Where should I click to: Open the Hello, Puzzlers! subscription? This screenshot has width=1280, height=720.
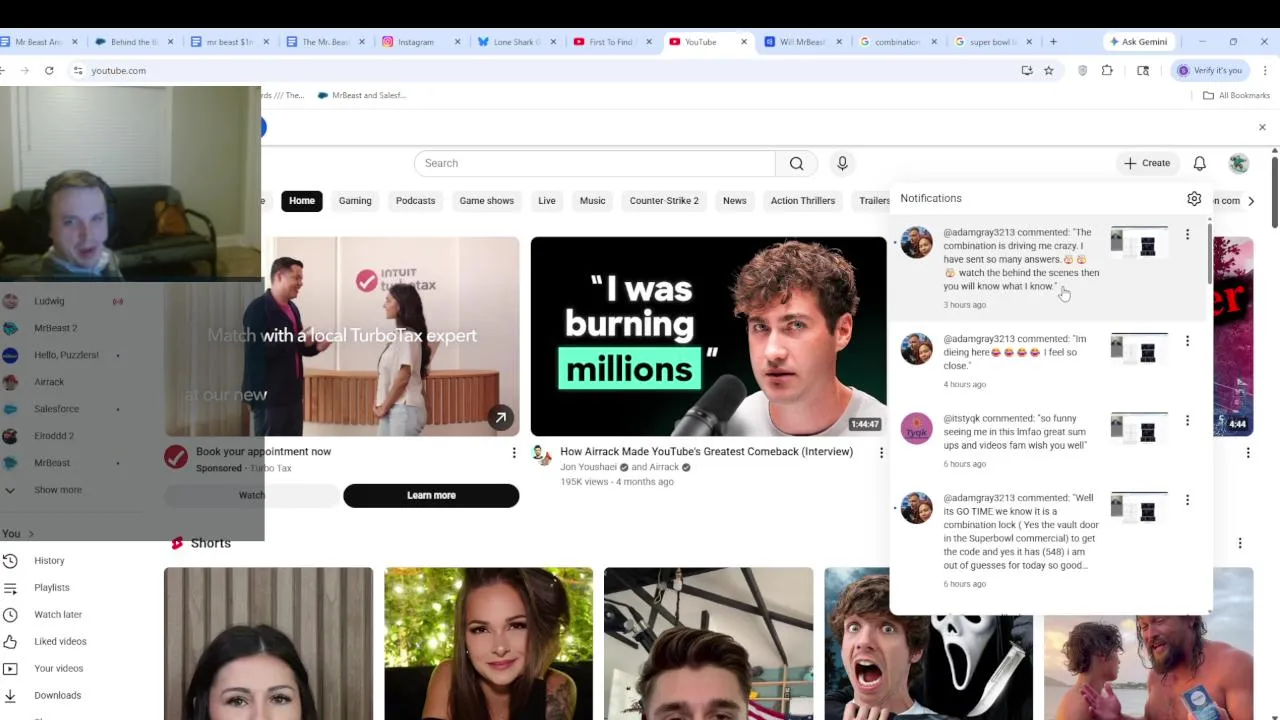pyautogui.click(x=62, y=355)
